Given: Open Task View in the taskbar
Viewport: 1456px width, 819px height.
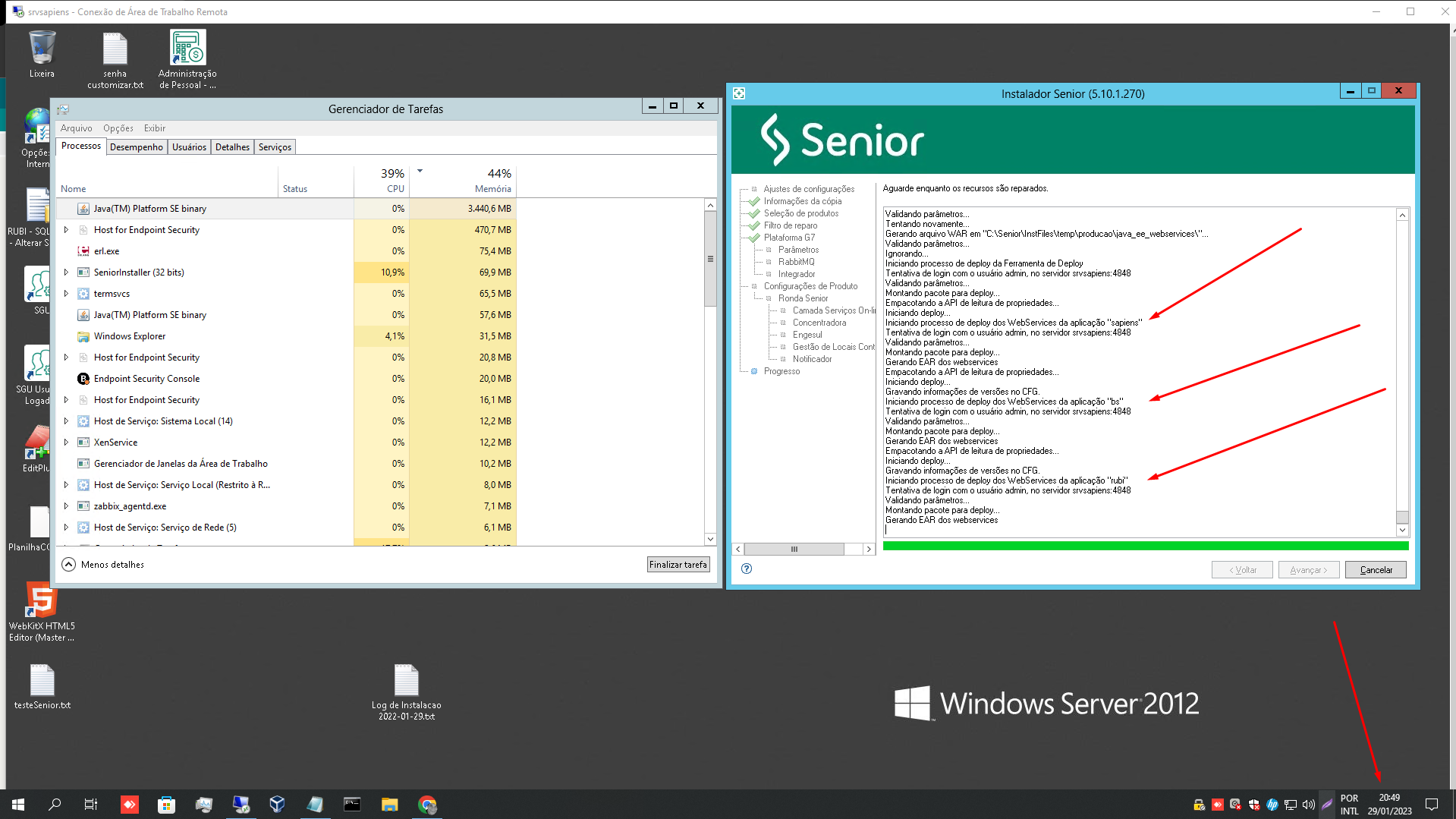Looking at the screenshot, I should click(x=91, y=805).
